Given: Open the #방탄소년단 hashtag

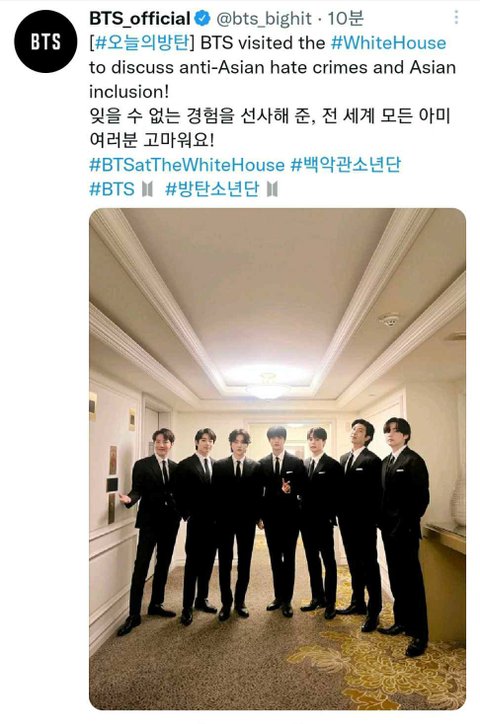Looking at the screenshot, I should (x=212, y=189).
